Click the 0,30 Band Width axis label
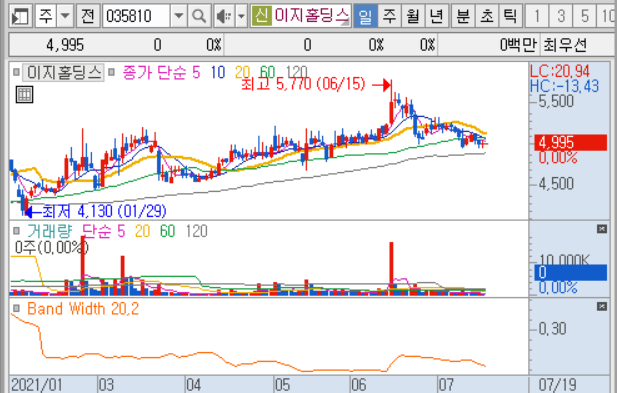The image size is (617, 393). [552, 328]
